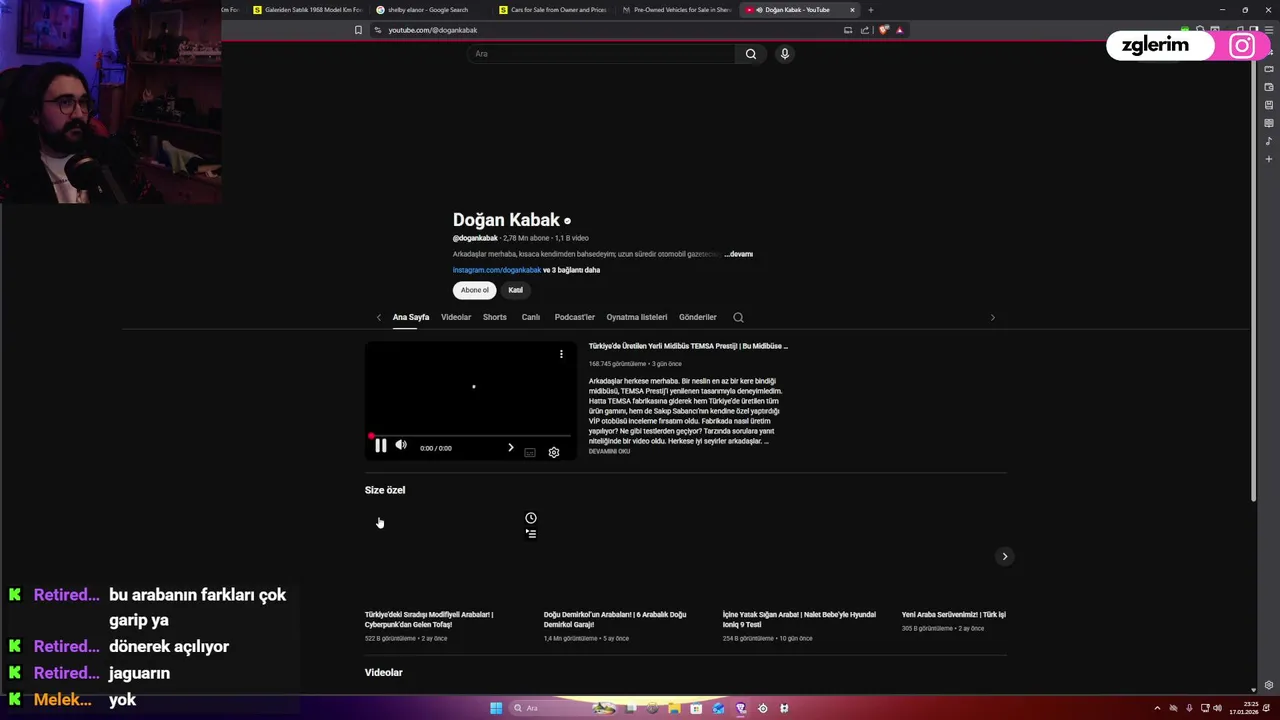Pause the featured channel video
Screen dimensions: 1280x720
[380, 447]
